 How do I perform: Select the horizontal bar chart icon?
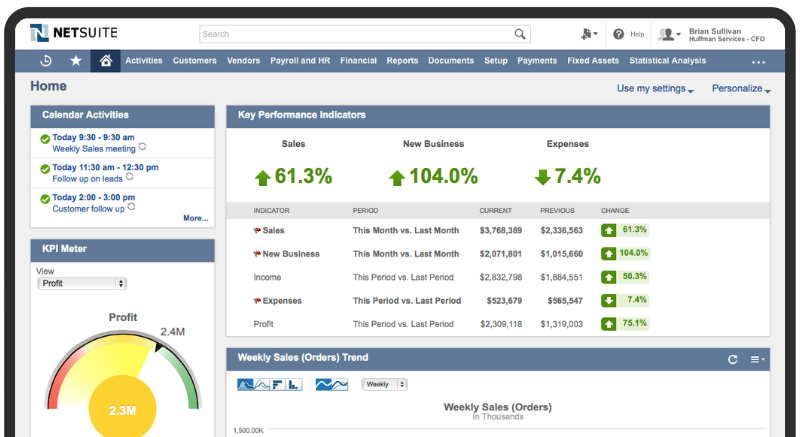coord(278,384)
